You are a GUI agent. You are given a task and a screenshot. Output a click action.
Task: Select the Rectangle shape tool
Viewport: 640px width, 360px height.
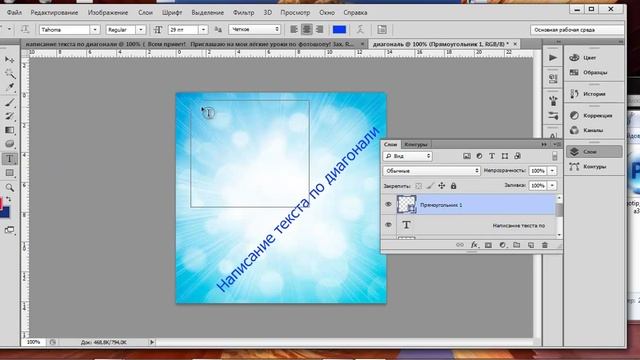[x=9, y=173]
